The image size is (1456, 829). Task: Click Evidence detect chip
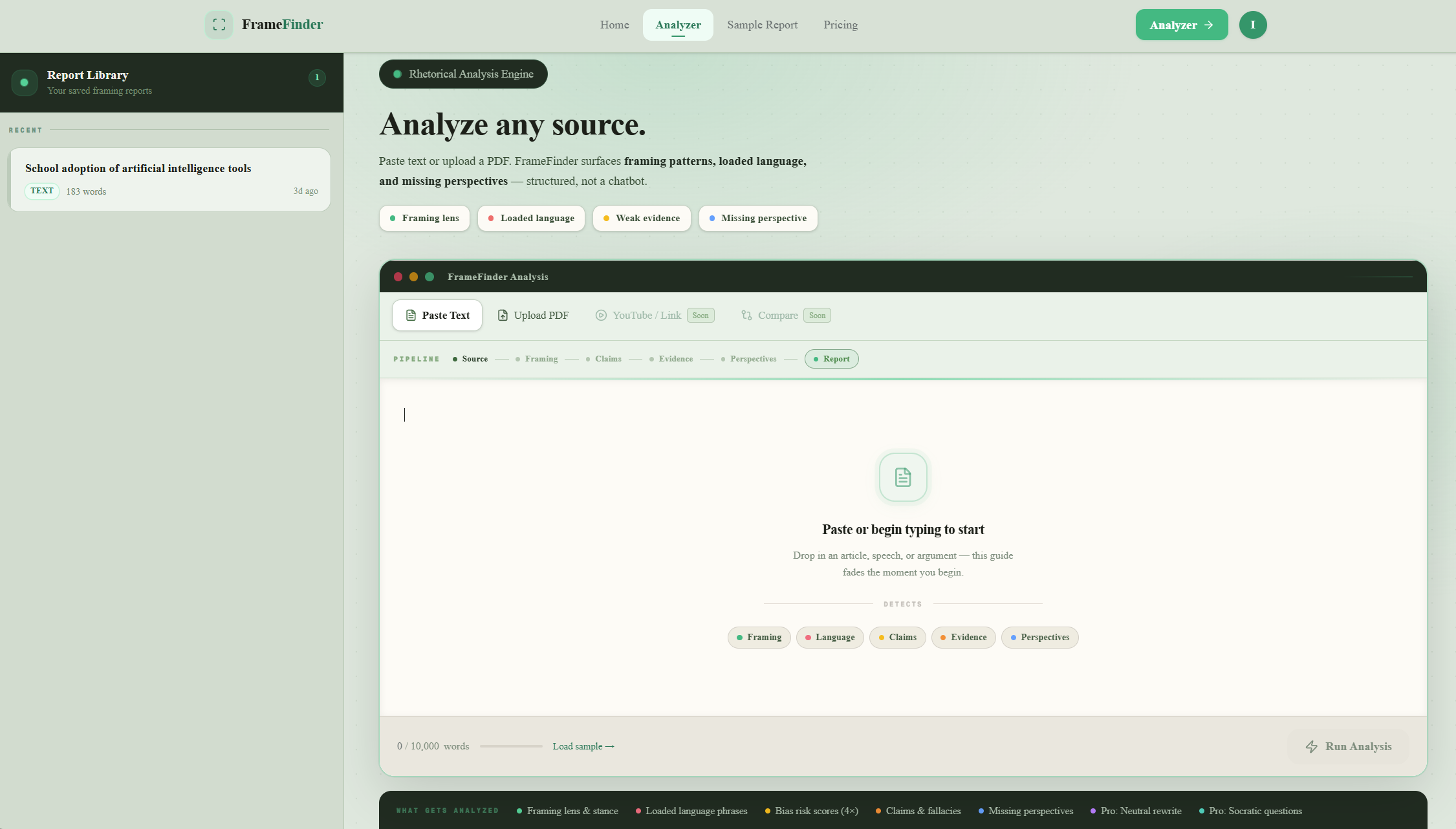pos(964,638)
